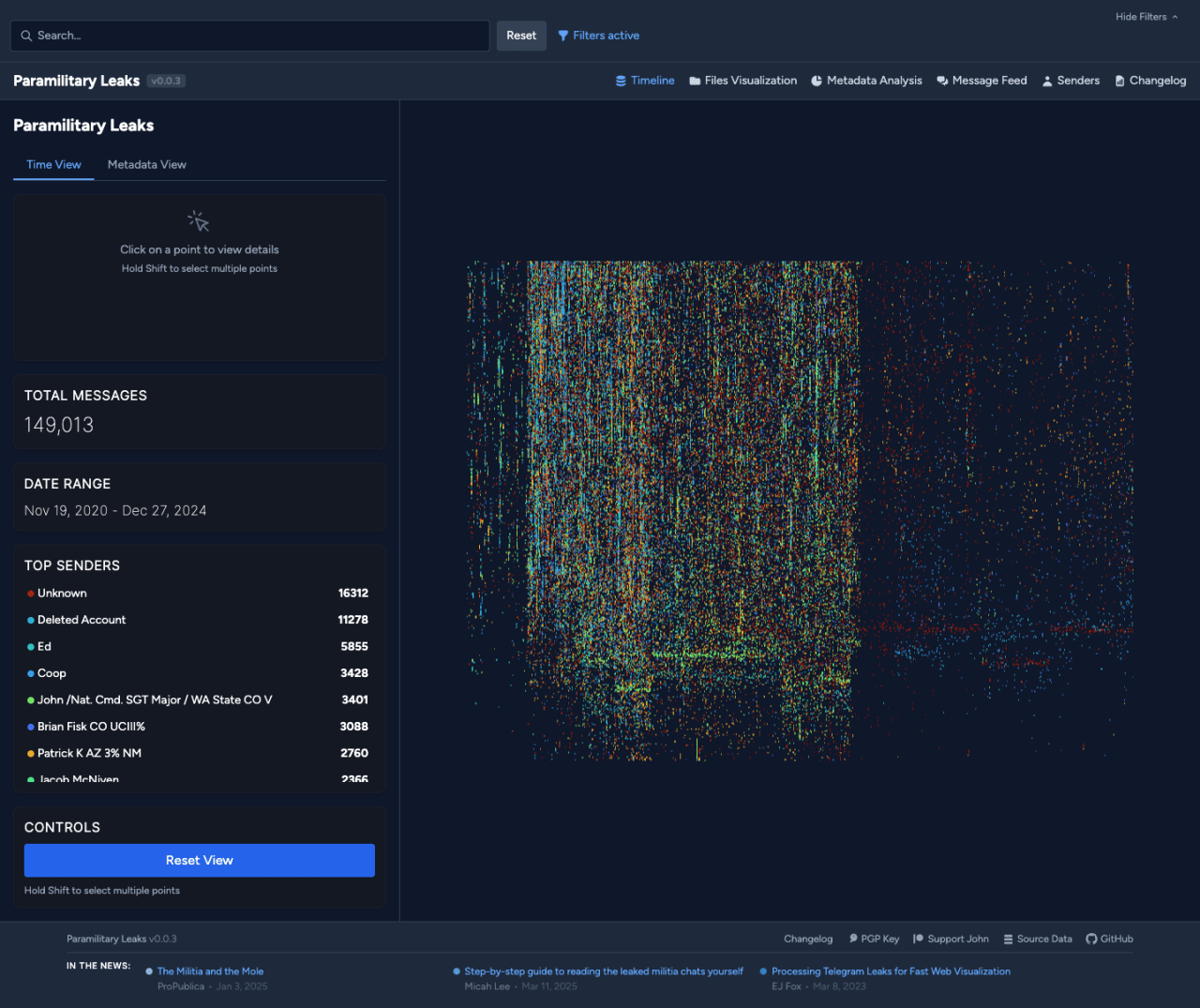Click the 5855 count for Ed
This screenshot has height=1008, width=1200.
[x=354, y=647]
